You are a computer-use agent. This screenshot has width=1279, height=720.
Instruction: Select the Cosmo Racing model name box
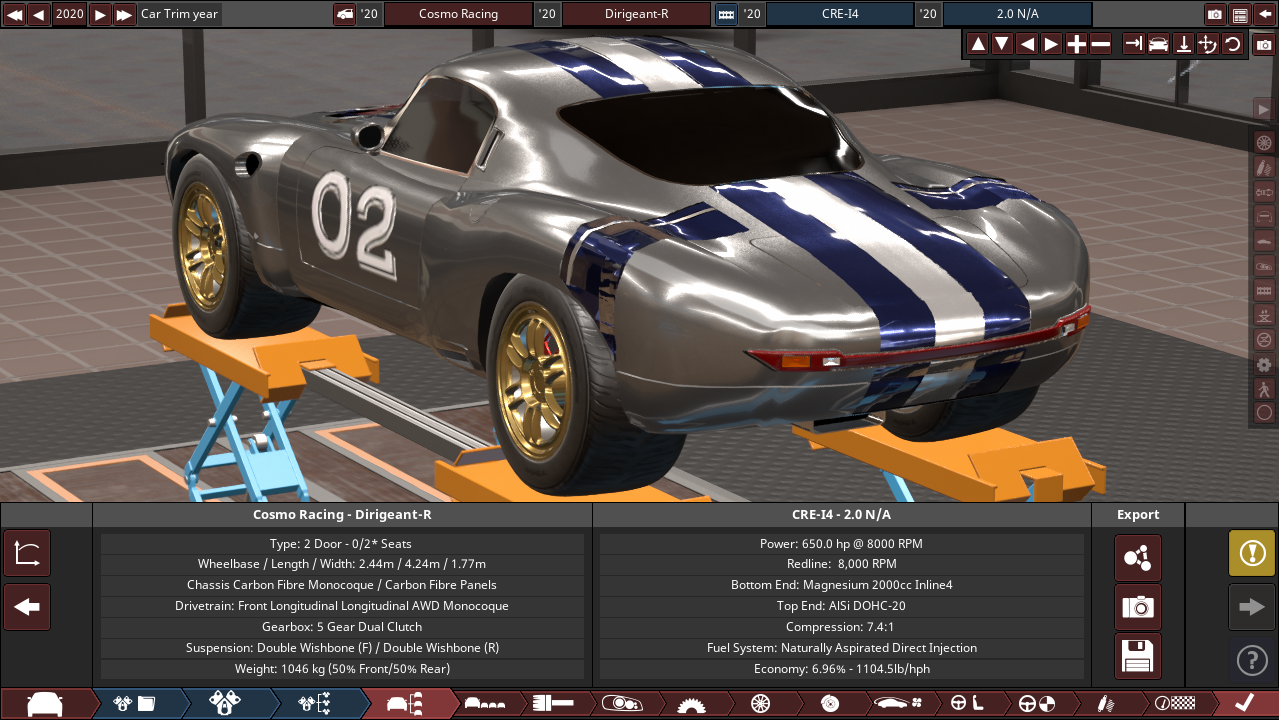tap(458, 15)
